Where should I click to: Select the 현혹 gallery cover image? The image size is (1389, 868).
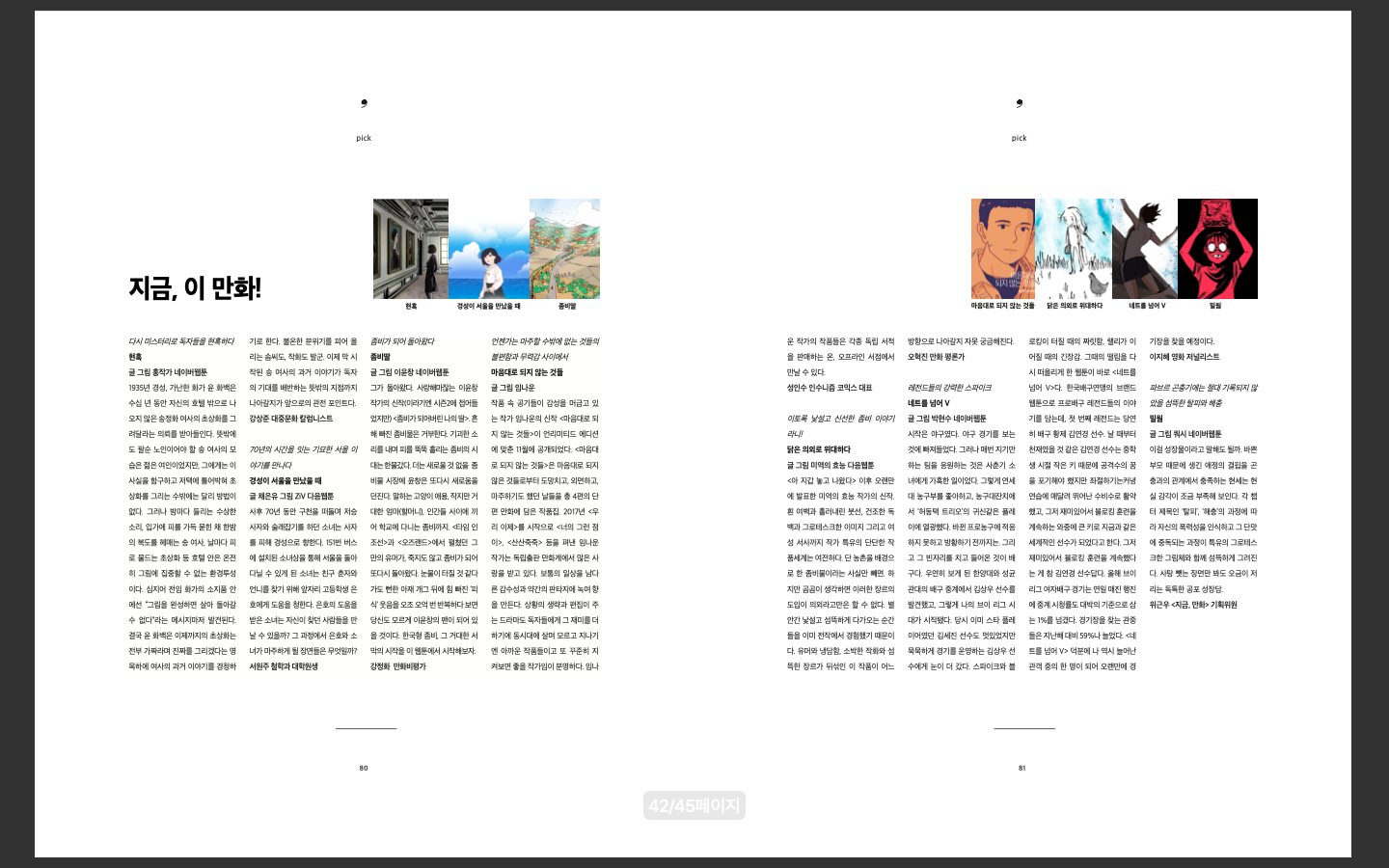pyautogui.click(x=411, y=249)
